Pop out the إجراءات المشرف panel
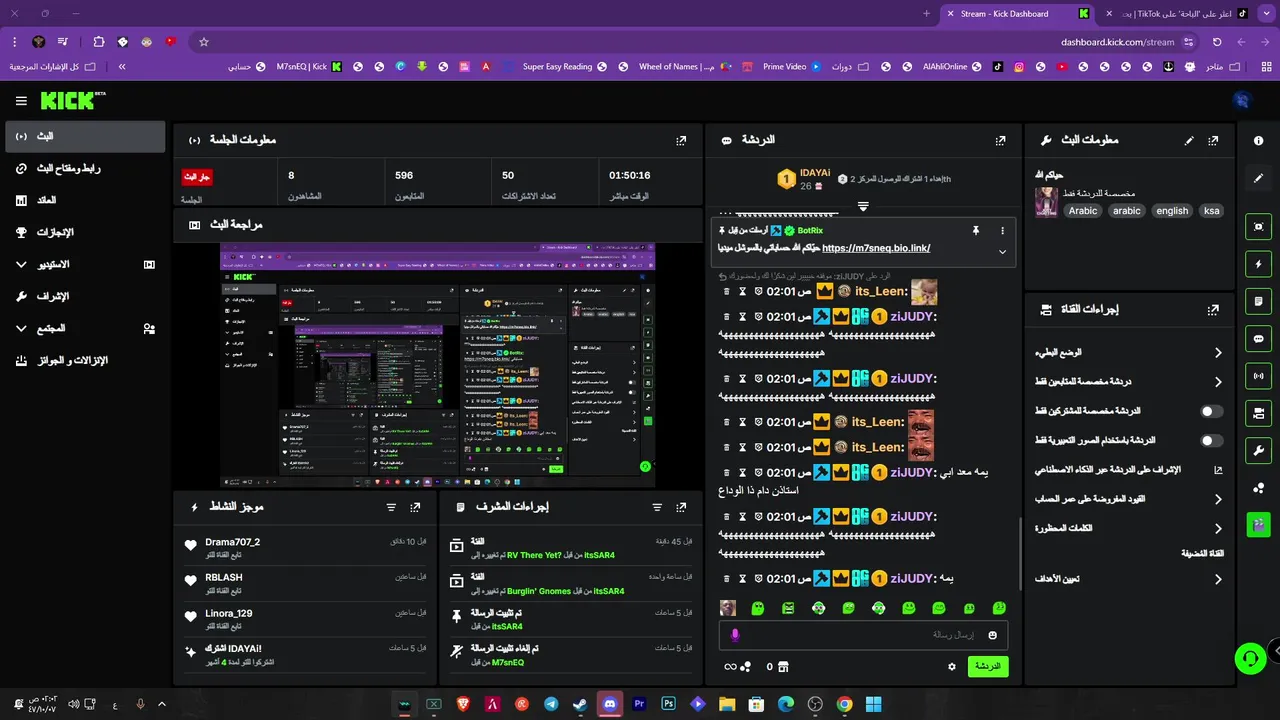 pyautogui.click(x=681, y=507)
